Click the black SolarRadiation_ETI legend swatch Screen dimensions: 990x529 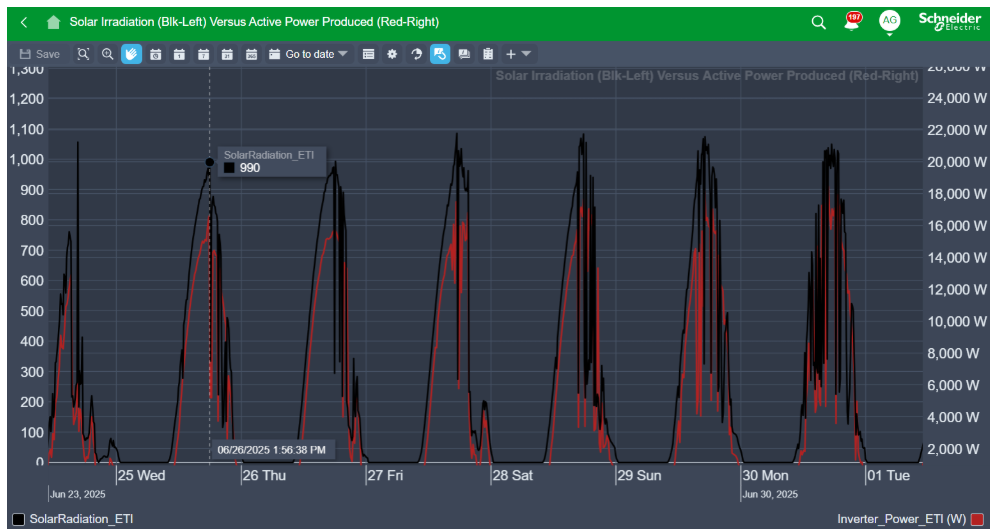click(x=18, y=519)
